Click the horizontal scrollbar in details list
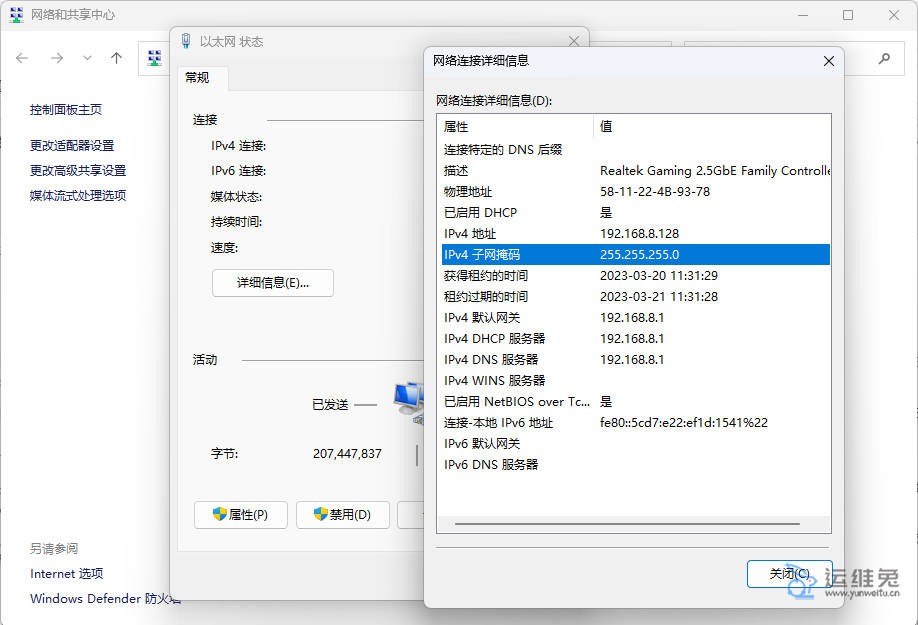 click(x=626, y=524)
